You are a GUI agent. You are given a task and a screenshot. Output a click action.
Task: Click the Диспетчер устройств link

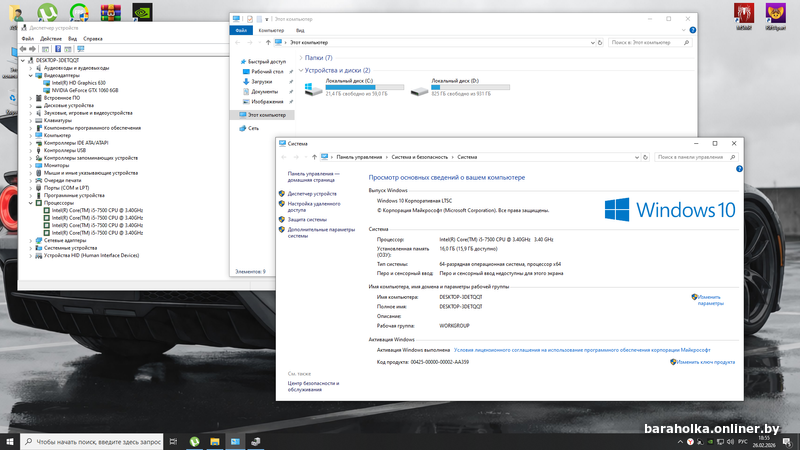pos(312,193)
